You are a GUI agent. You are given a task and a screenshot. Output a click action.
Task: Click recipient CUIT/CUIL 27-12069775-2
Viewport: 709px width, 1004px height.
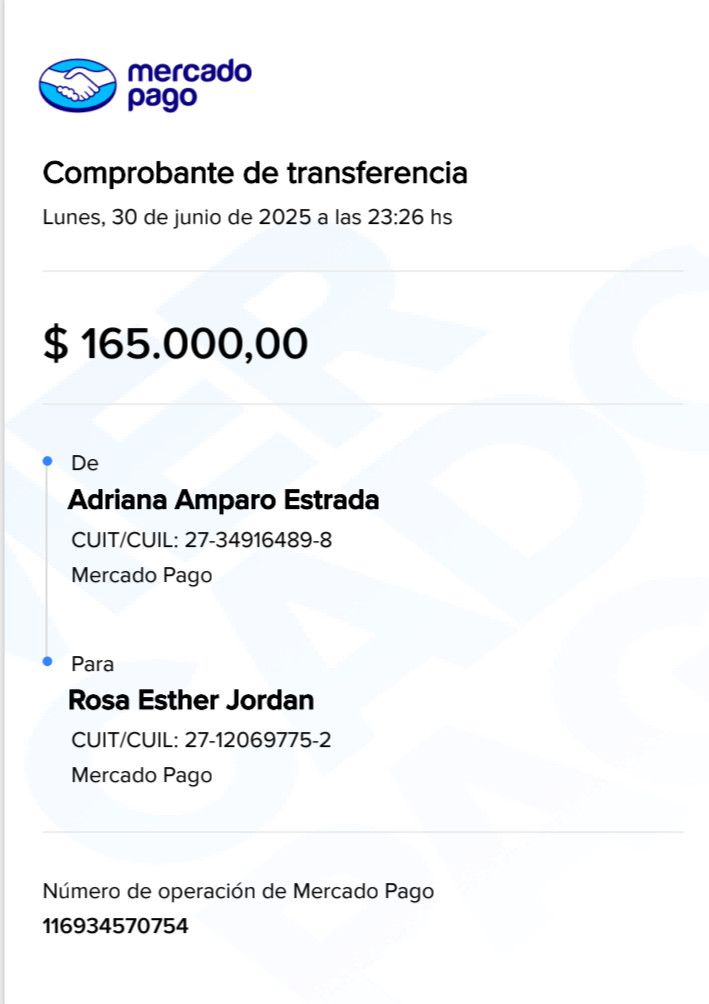[x=201, y=740]
